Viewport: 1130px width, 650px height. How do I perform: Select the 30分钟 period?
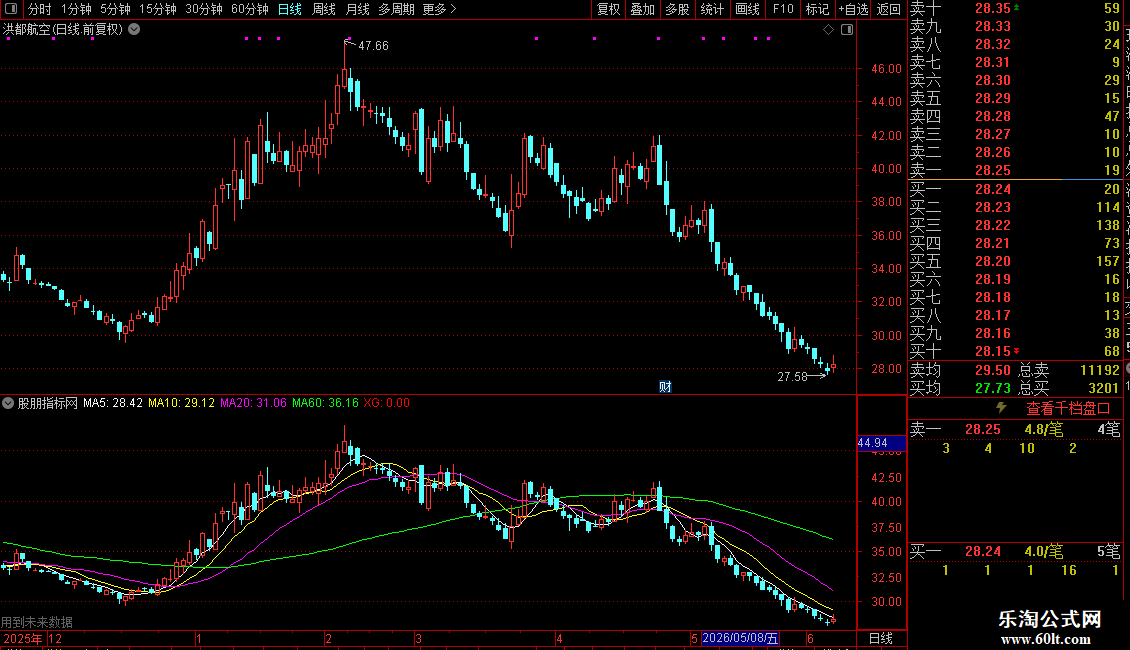[x=204, y=9]
